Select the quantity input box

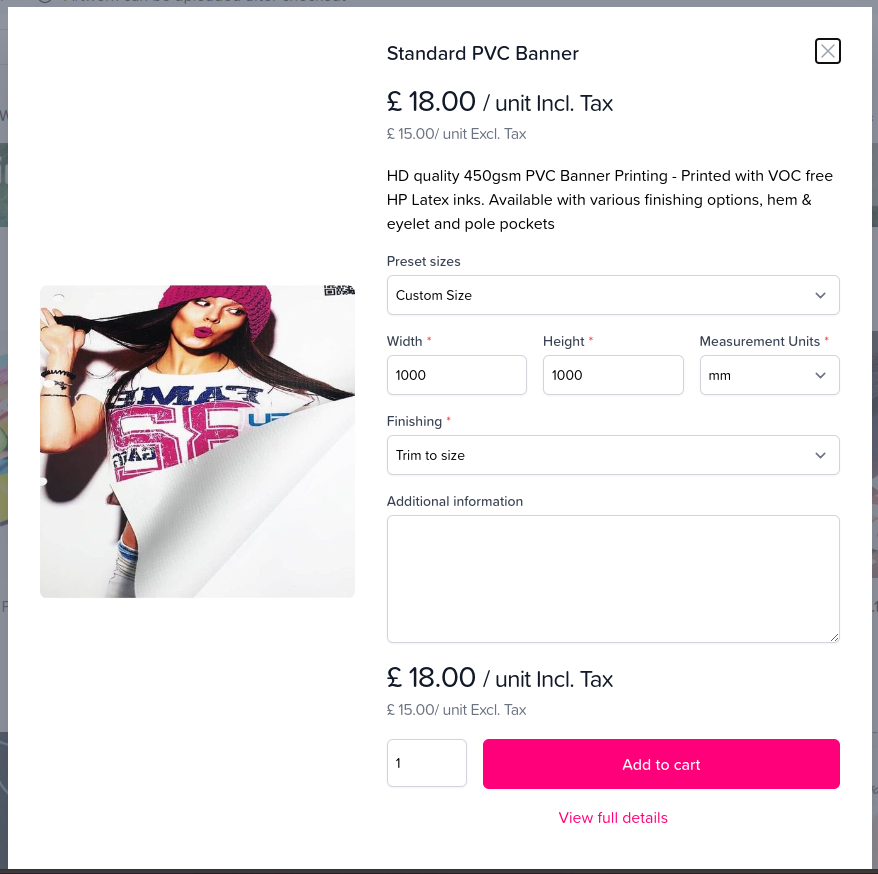click(x=426, y=763)
